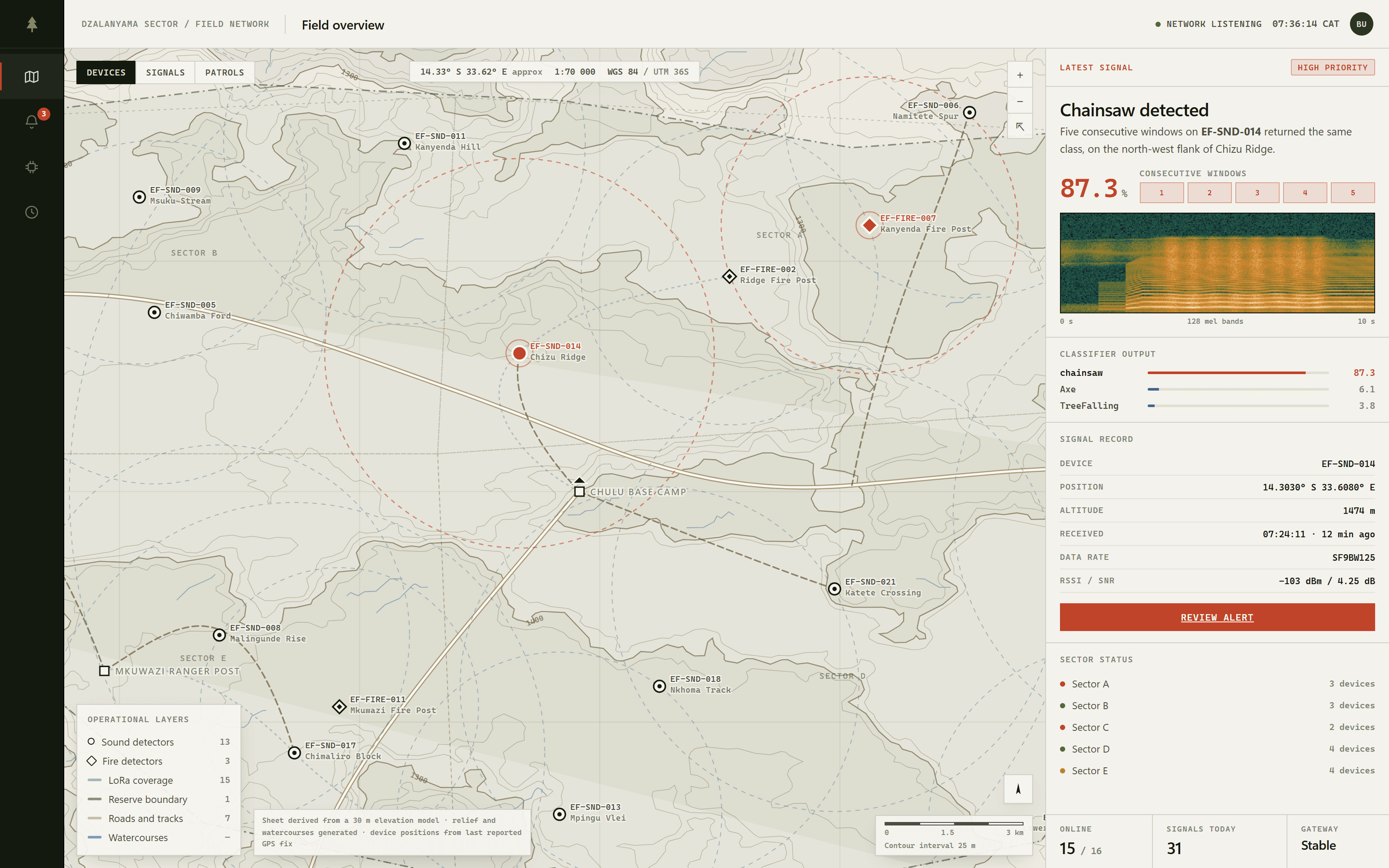Screen dimensions: 1389x868
Task: Toggle Sound detectors layer
Action: (x=159, y=742)
